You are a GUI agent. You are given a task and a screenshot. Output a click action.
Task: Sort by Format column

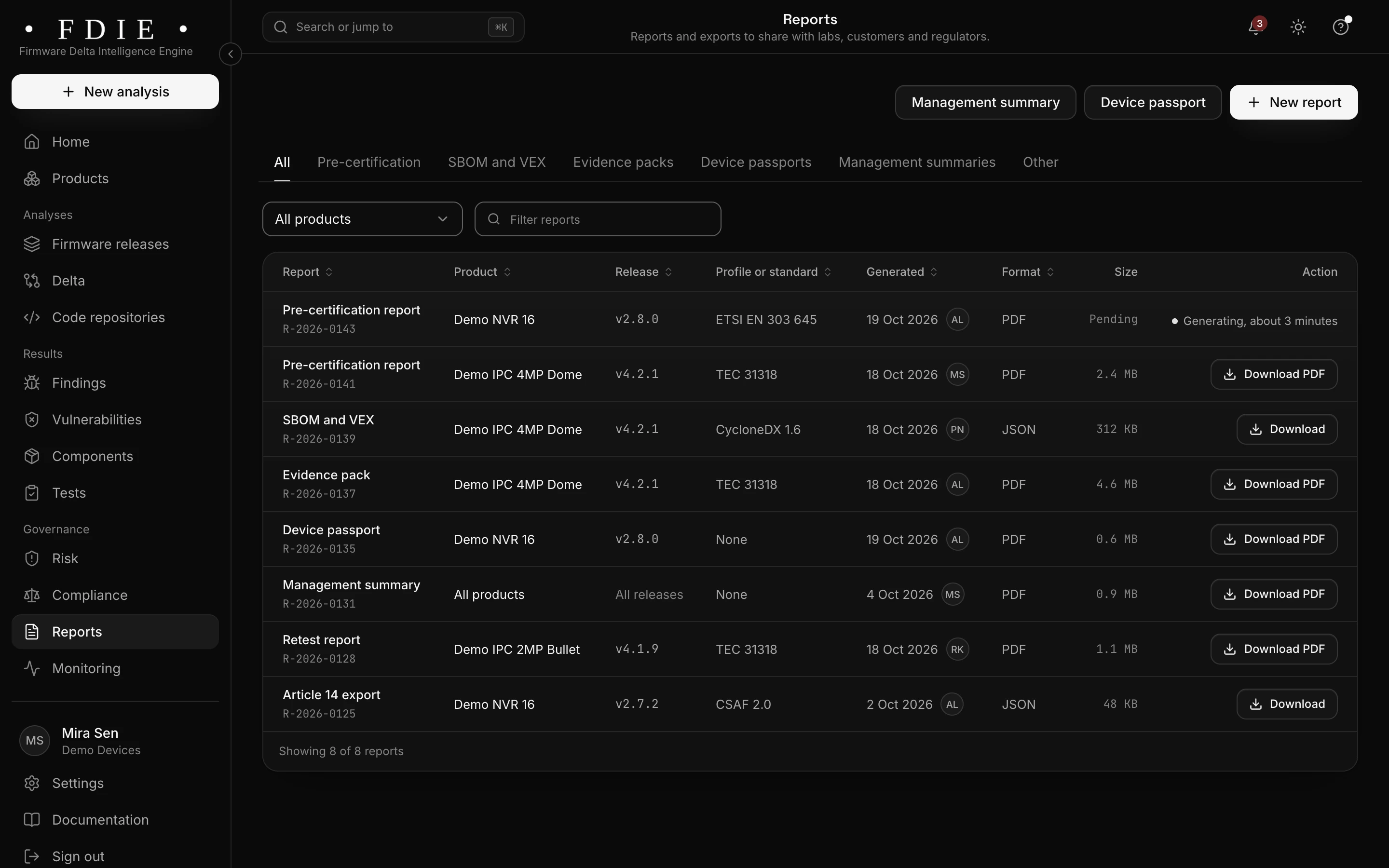coord(1027,272)
